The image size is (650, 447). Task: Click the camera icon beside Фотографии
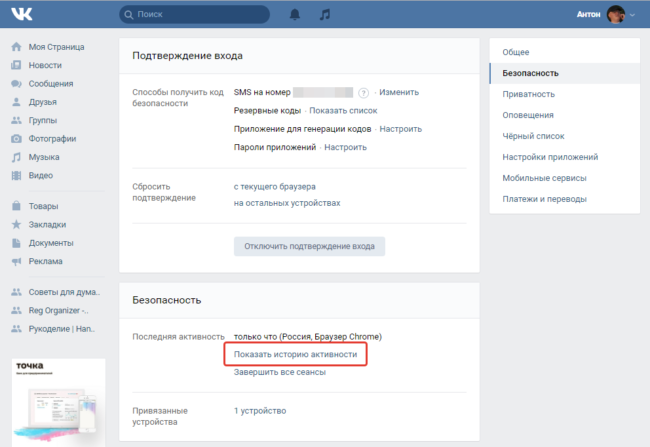tap(16, 138)
